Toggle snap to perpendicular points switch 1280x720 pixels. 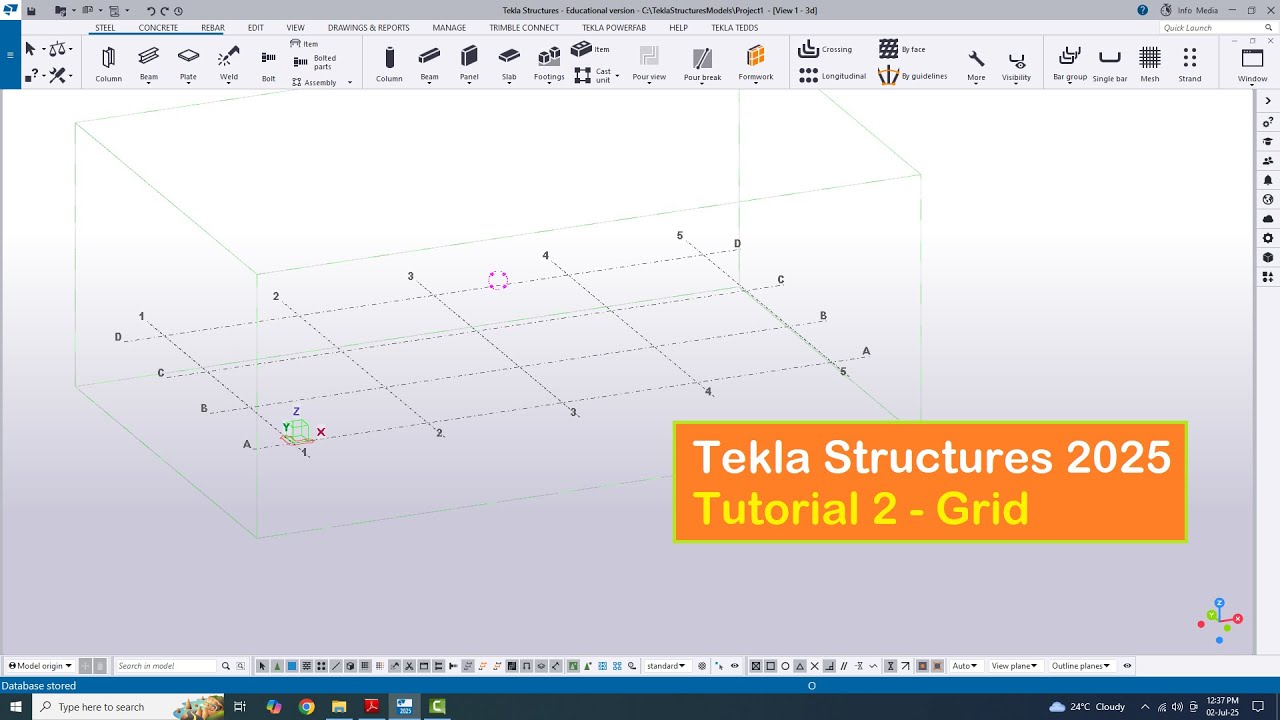[x=830, y=666]
